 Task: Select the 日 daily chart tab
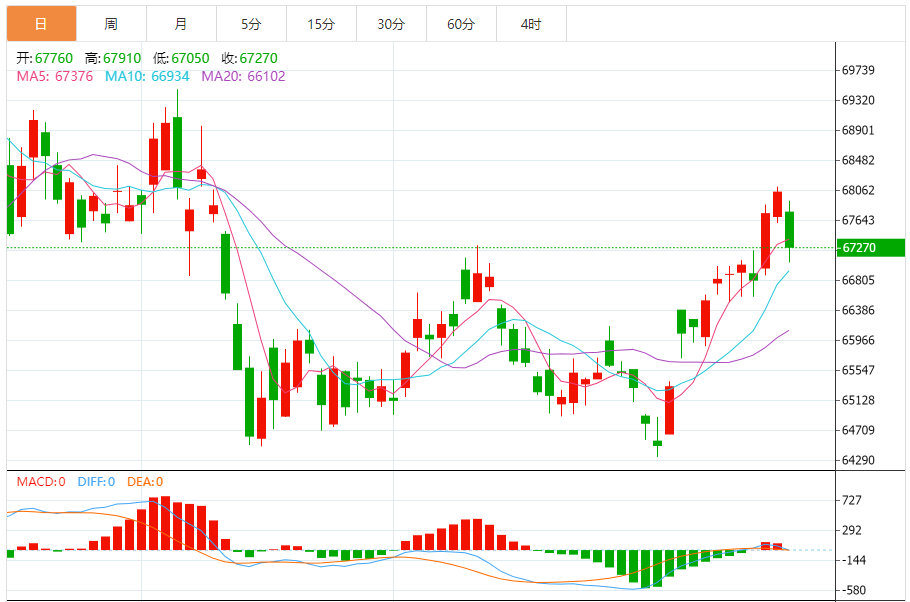[x=41, y=24]
